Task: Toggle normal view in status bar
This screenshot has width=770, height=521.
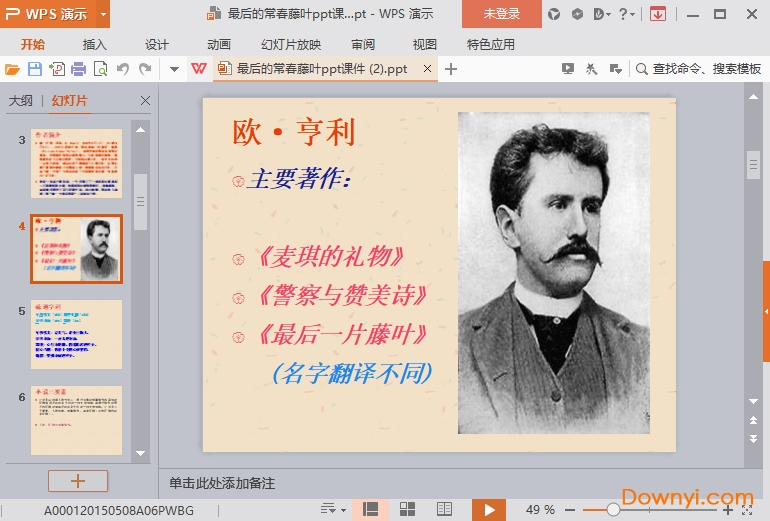Action: tap(371, 509)
